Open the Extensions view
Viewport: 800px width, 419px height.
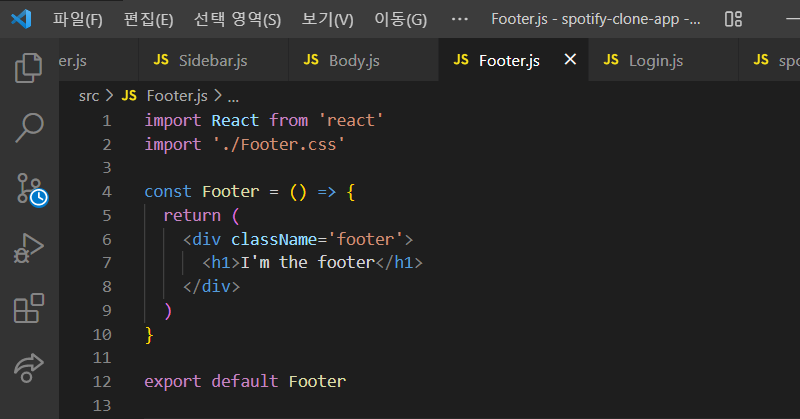[29, 308]
